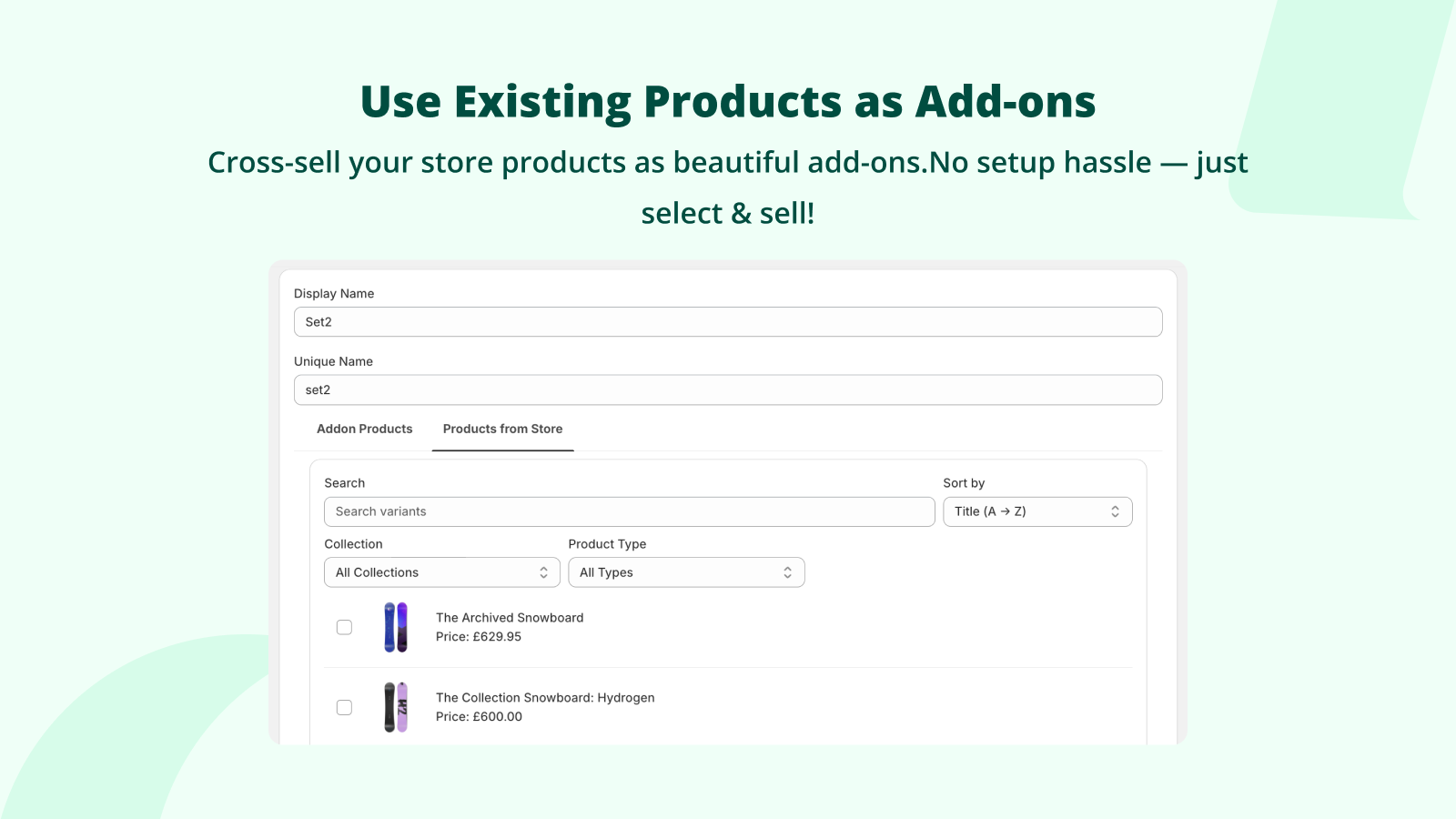Open the All Types product type dropdown

pos(686,571)
